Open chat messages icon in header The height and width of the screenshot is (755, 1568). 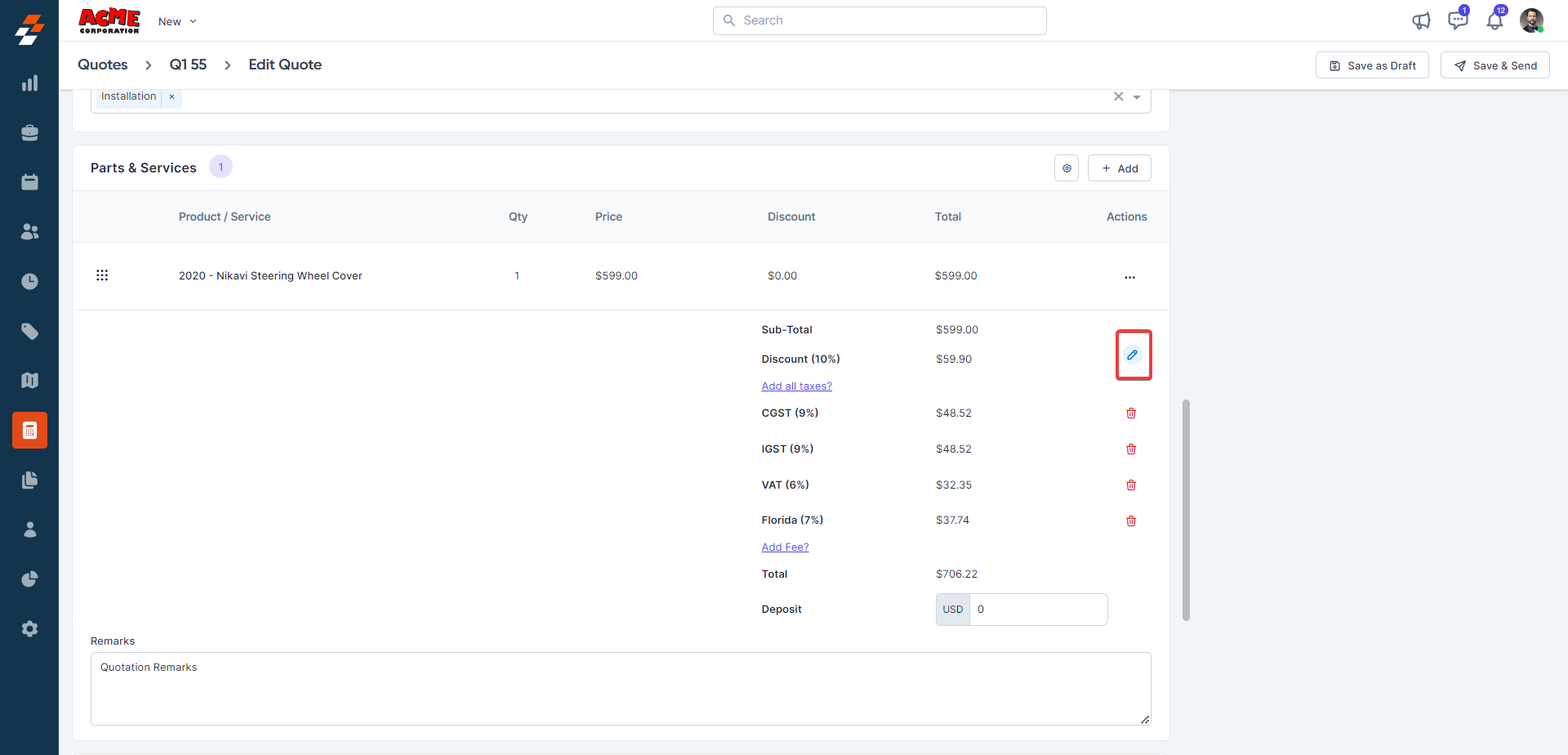[x=1457, y=21]
